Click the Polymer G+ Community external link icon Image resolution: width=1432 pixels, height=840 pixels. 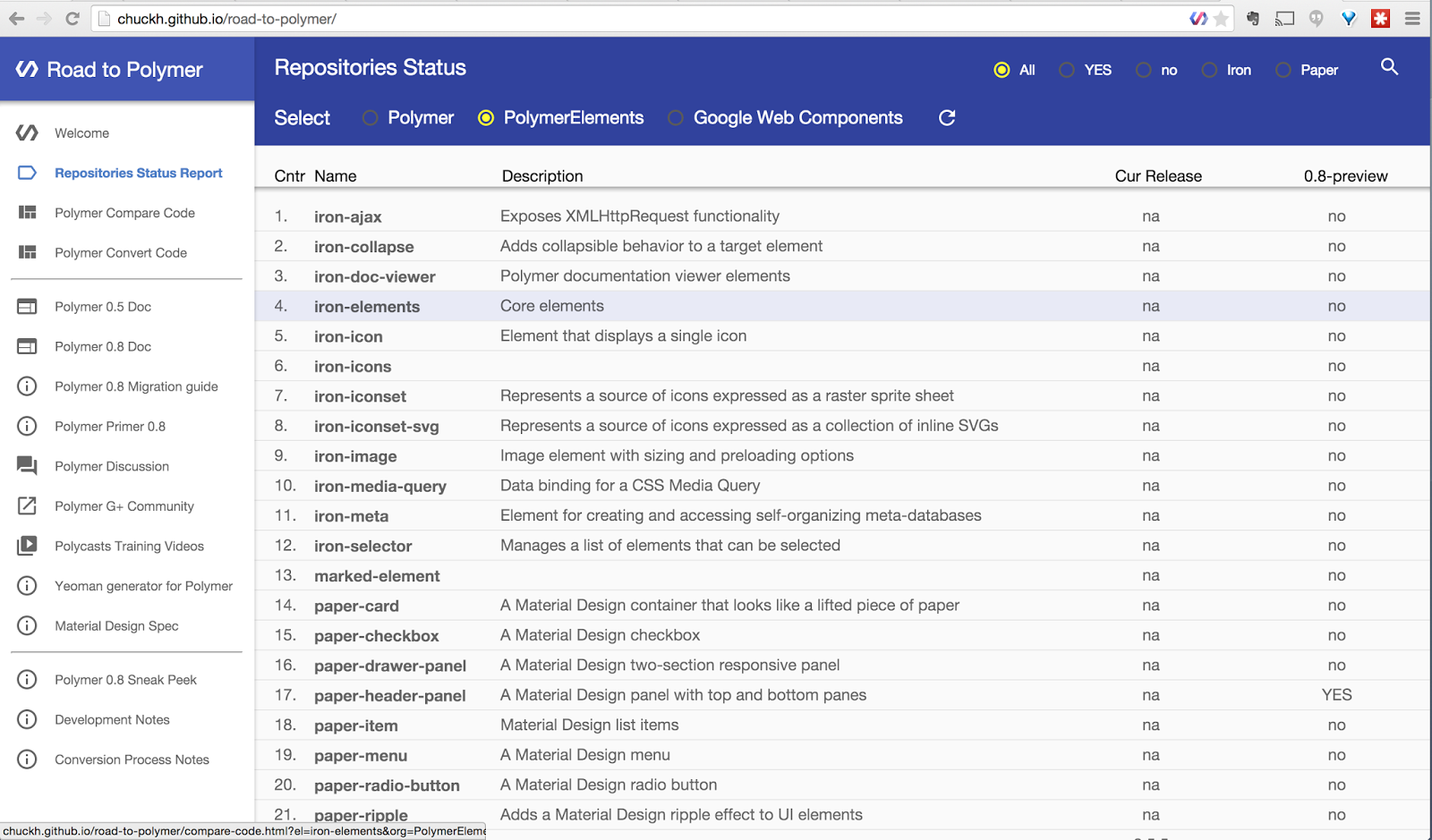pos(27,506)
